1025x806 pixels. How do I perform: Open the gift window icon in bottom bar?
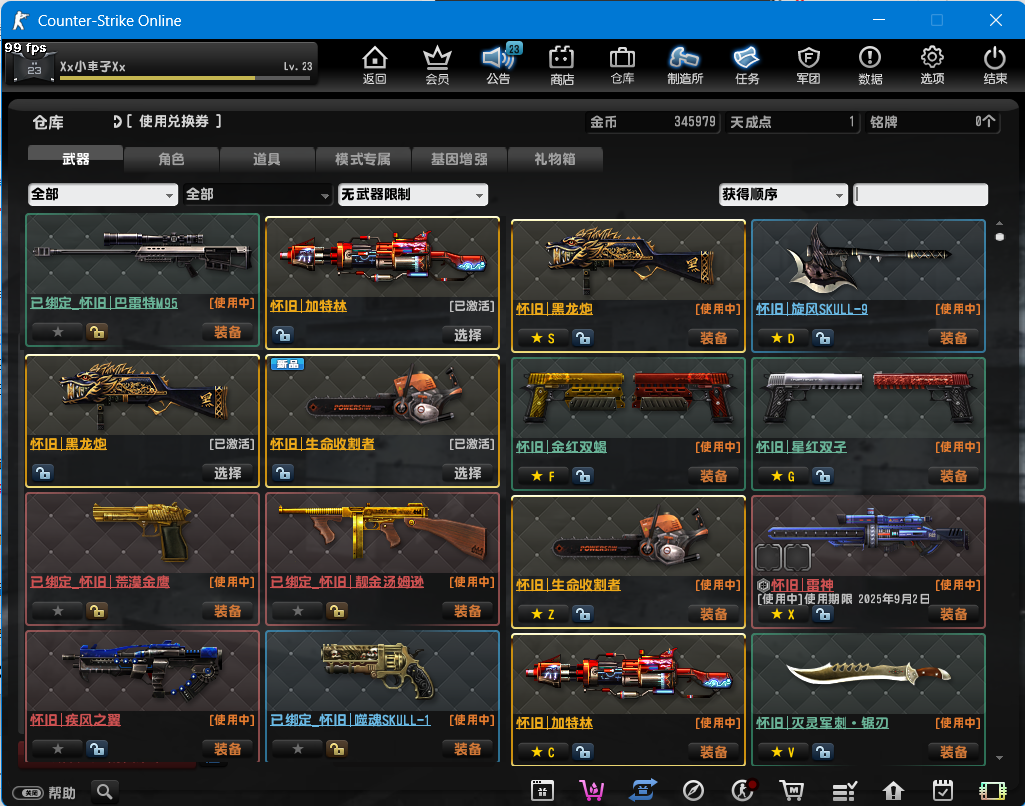point(542,791)
